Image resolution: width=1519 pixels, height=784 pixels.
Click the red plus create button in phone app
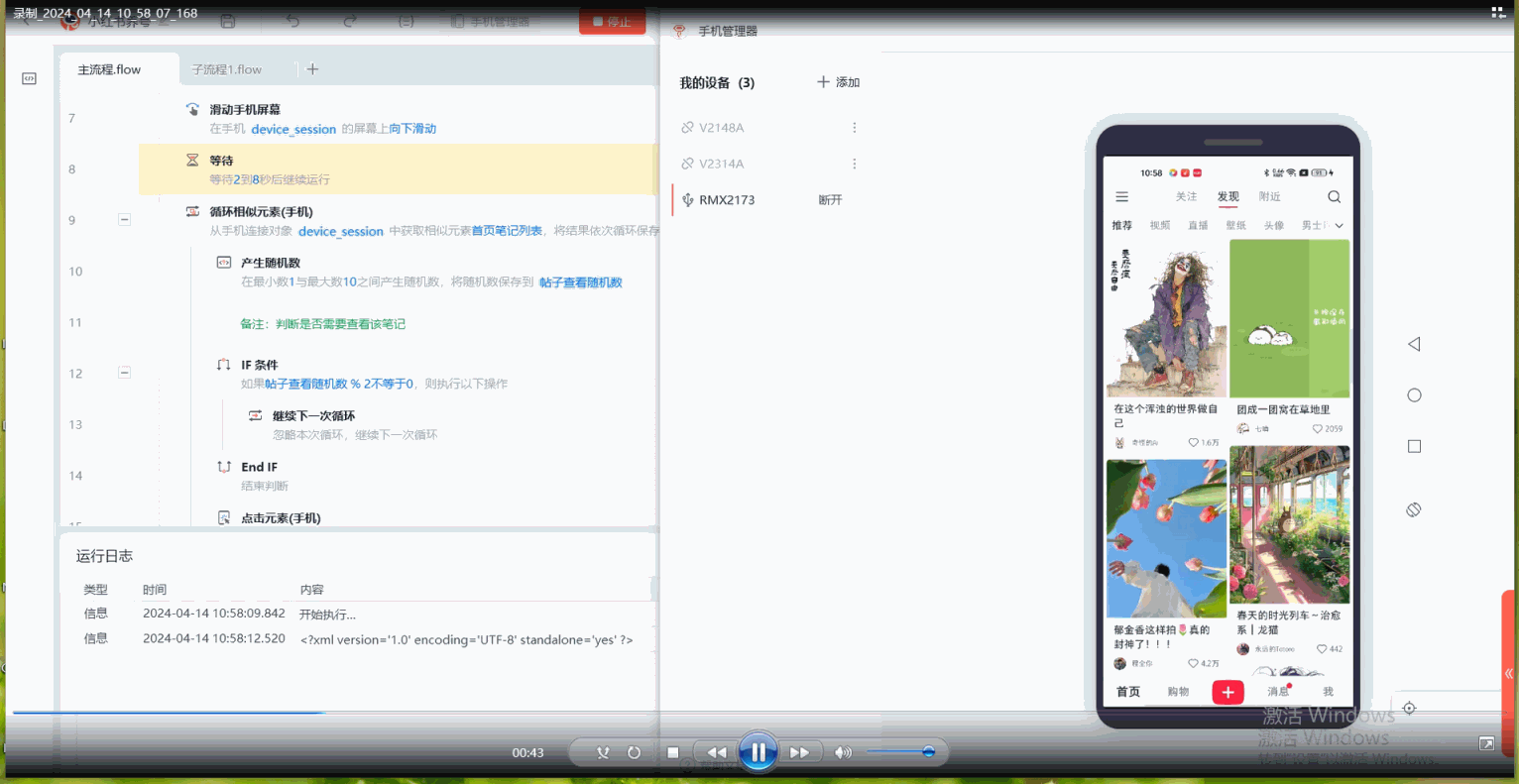(x=1227, y=692)
